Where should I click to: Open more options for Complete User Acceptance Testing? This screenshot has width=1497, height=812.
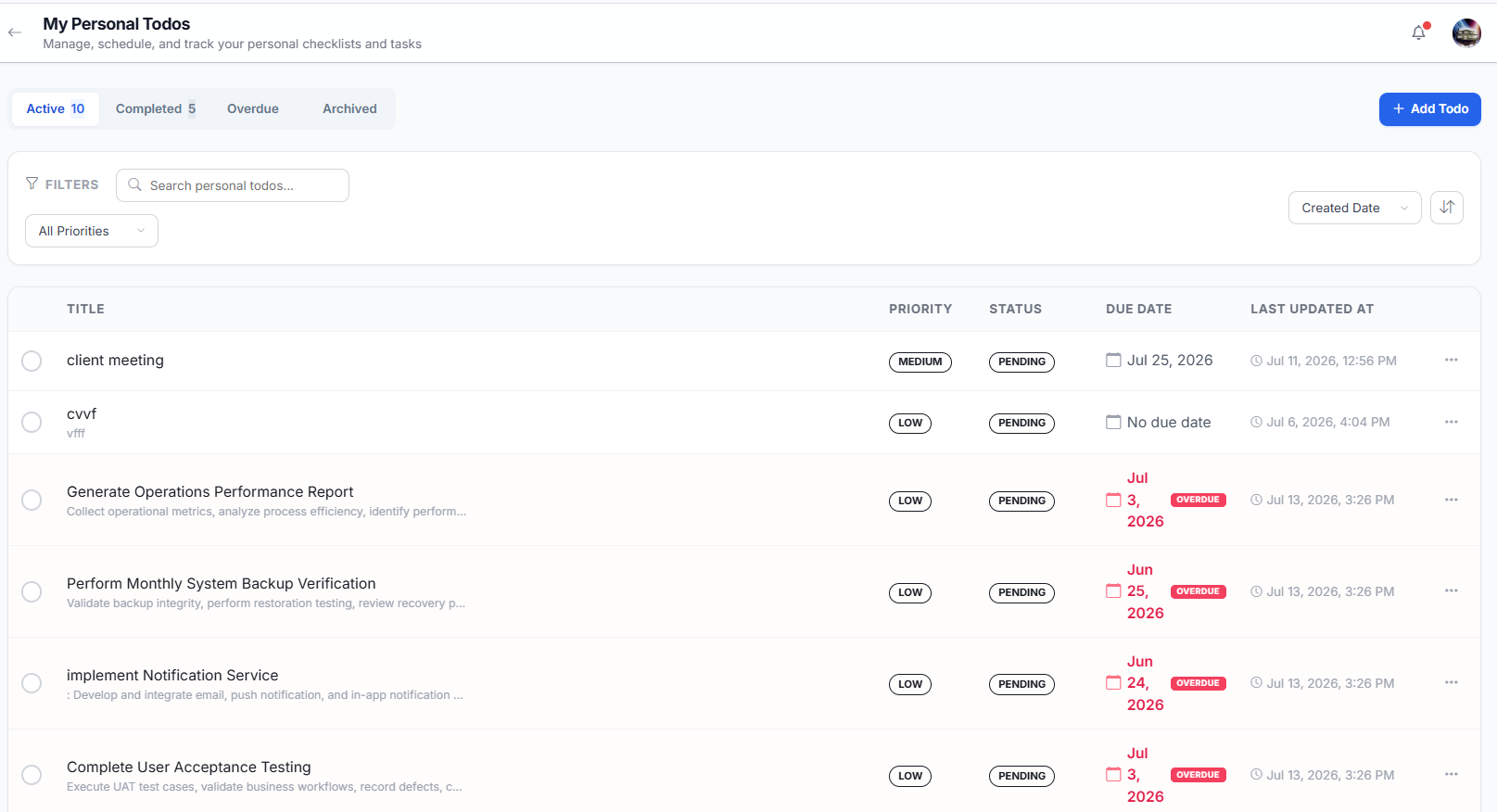(x=1452, y=775)
